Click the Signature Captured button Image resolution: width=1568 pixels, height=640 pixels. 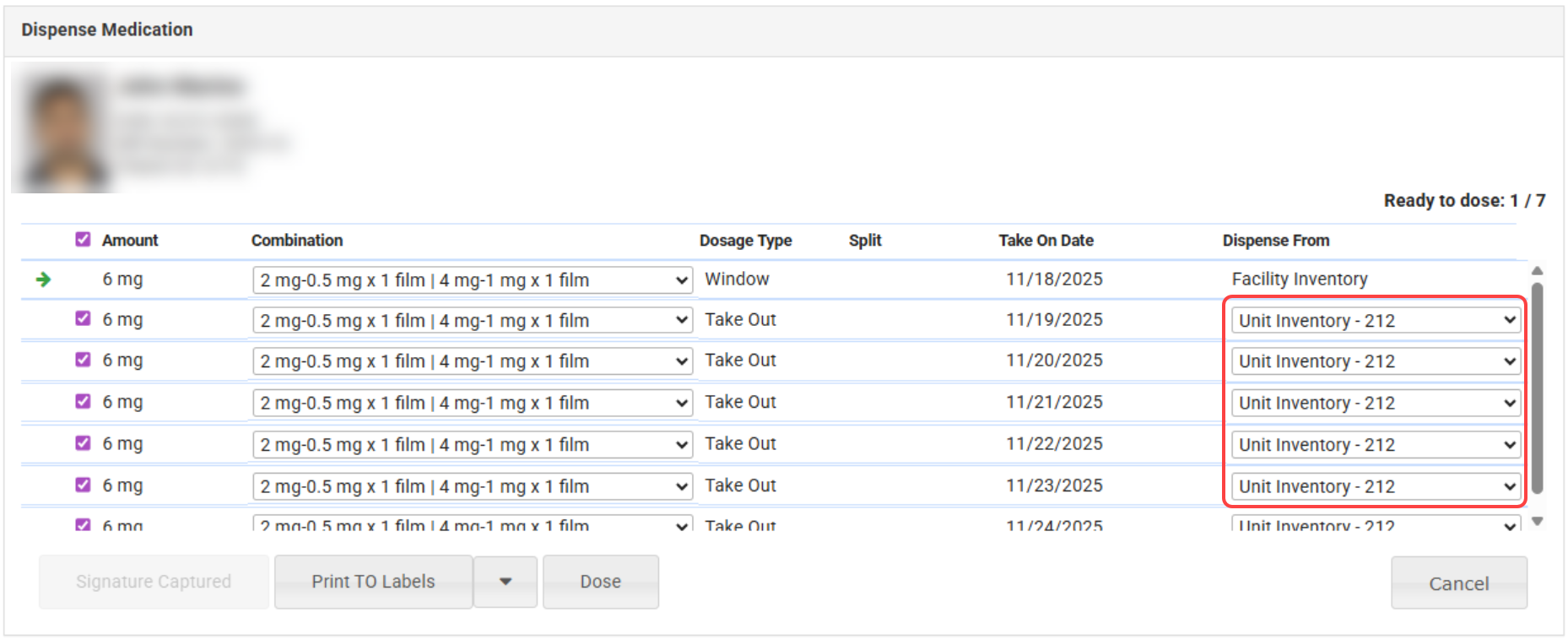tap(154, 582)
